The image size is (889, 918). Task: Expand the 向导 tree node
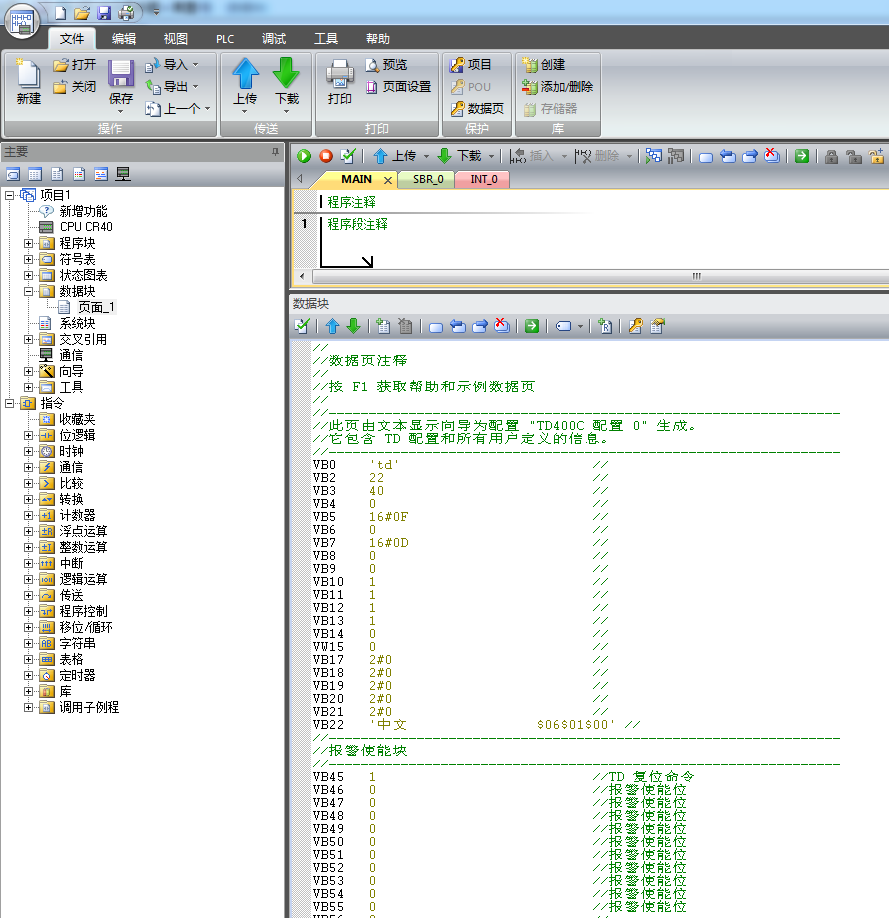[28, 371]
